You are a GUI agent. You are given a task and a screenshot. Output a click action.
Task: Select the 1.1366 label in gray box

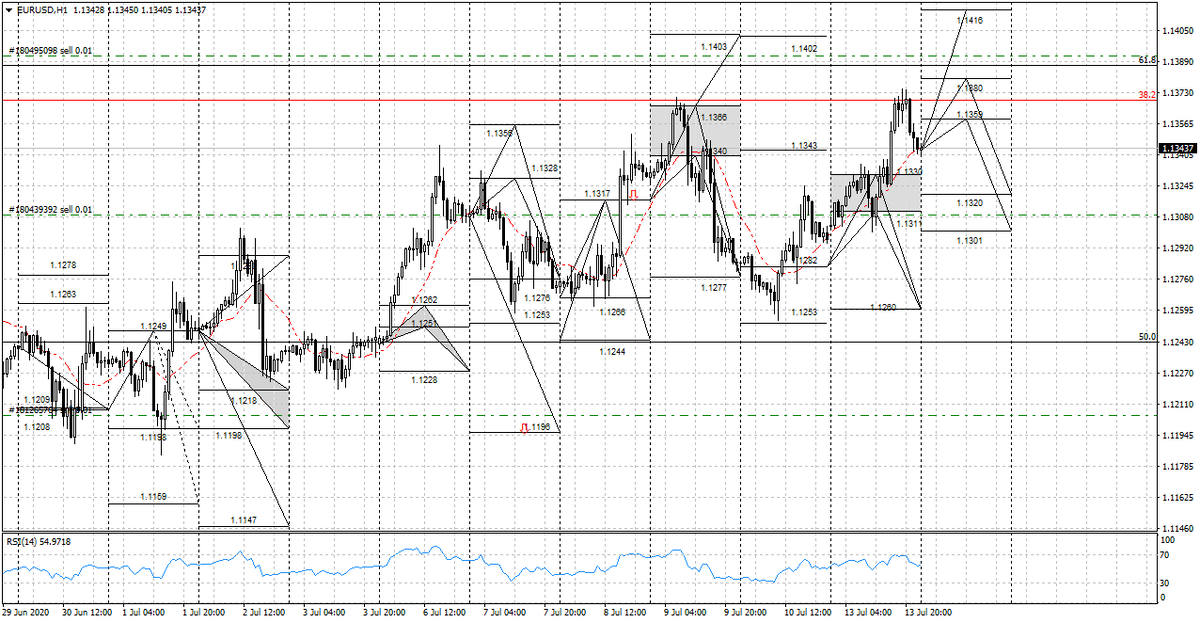pyautogui.click(x=713, y=118)
